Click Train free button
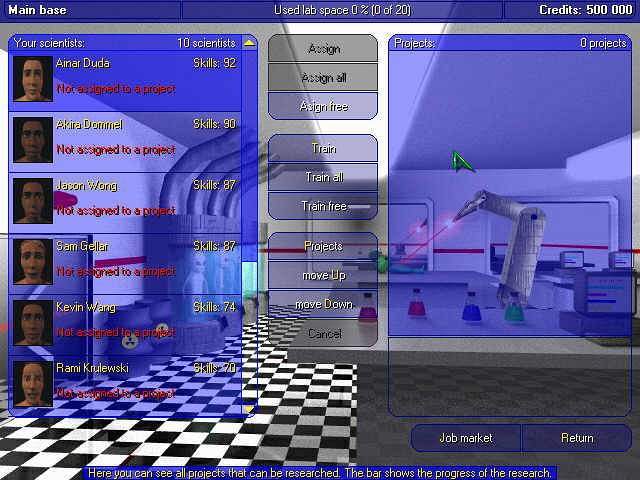Image resolution: width=640 pixels, height=480 pixels. point(323,206)
